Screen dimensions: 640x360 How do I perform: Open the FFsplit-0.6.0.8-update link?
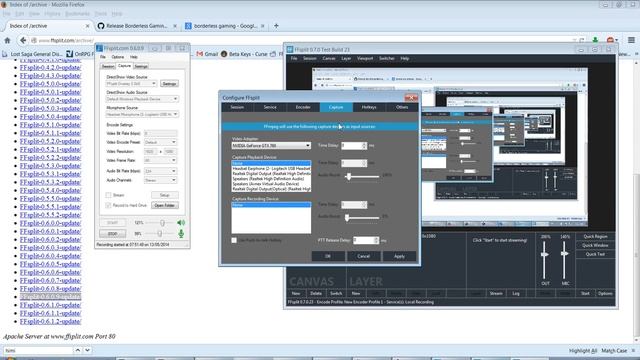point(51,289)
